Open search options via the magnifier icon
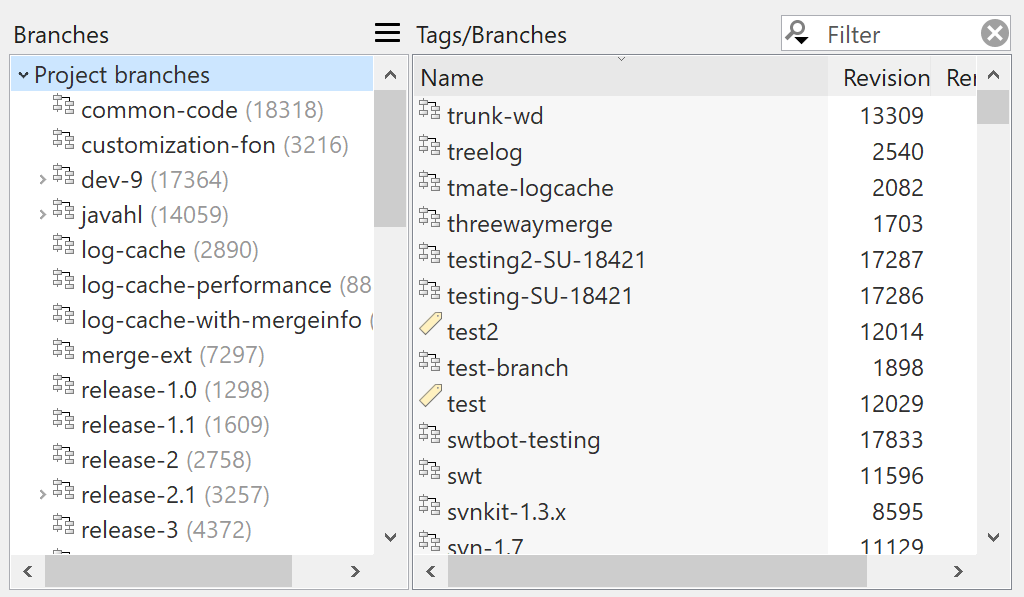Screen dimensions: 1024x597 click(797, 32)
